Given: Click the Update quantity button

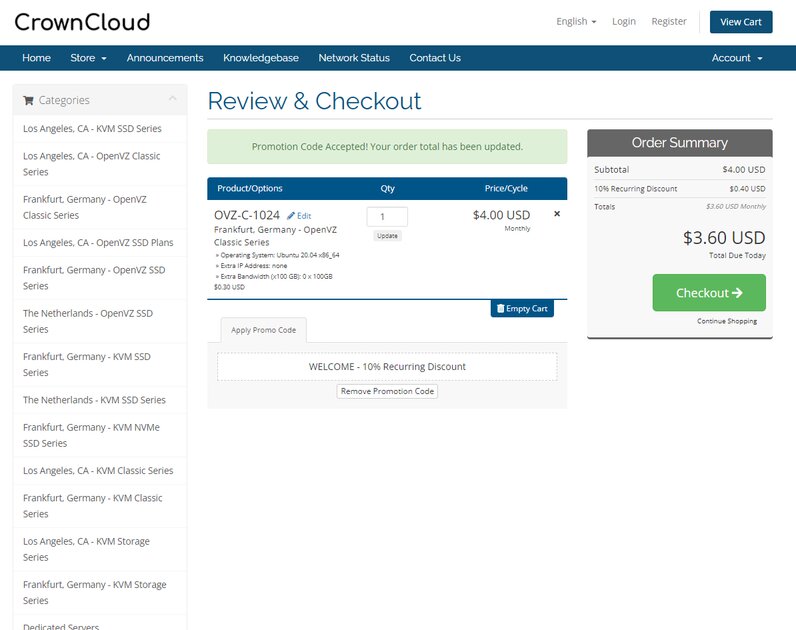Looking at the screenshot, I should coord(387,236).
